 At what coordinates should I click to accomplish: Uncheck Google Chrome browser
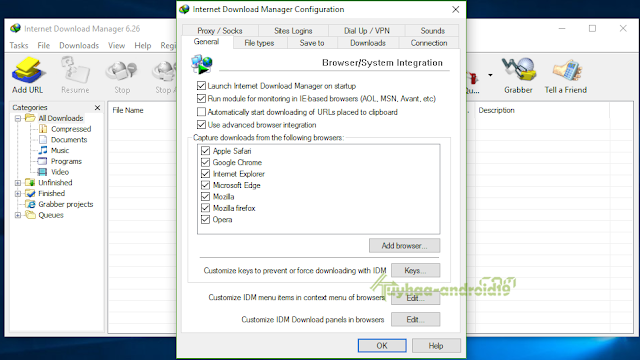(205, 162)
